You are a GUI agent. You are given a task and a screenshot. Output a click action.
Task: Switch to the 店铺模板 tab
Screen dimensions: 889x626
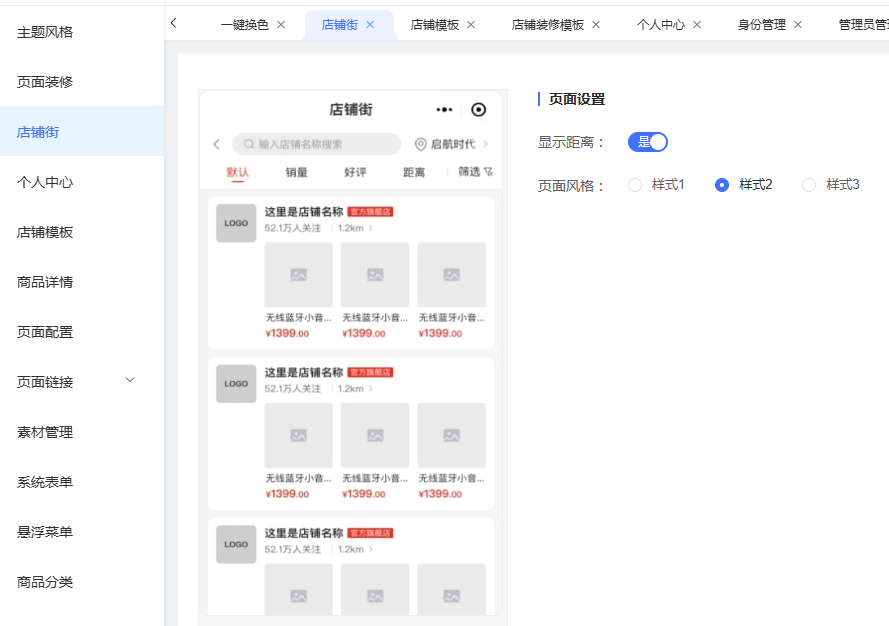(x=435, y=25)
